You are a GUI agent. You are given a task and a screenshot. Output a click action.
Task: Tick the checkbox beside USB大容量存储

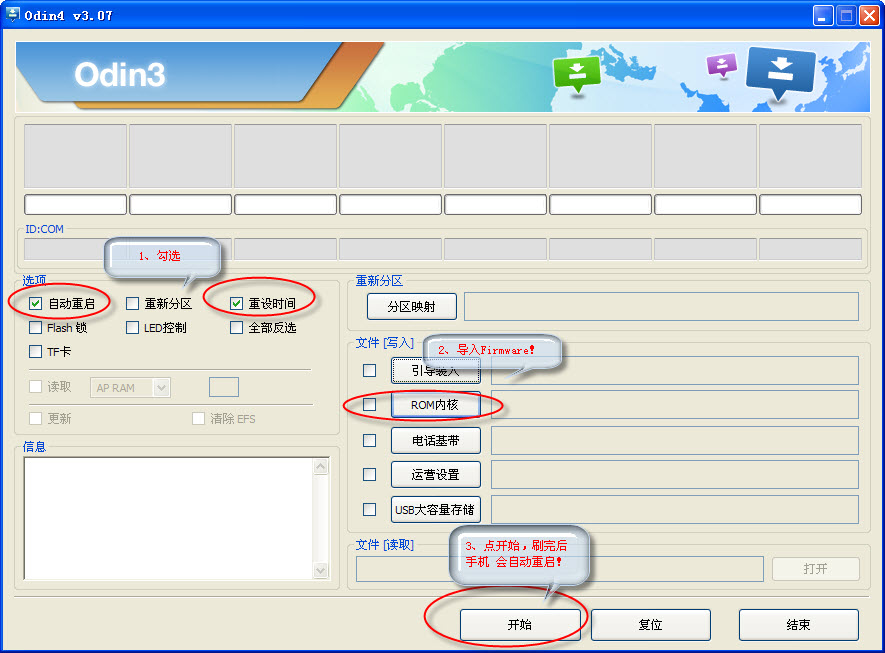coord(370,510)
